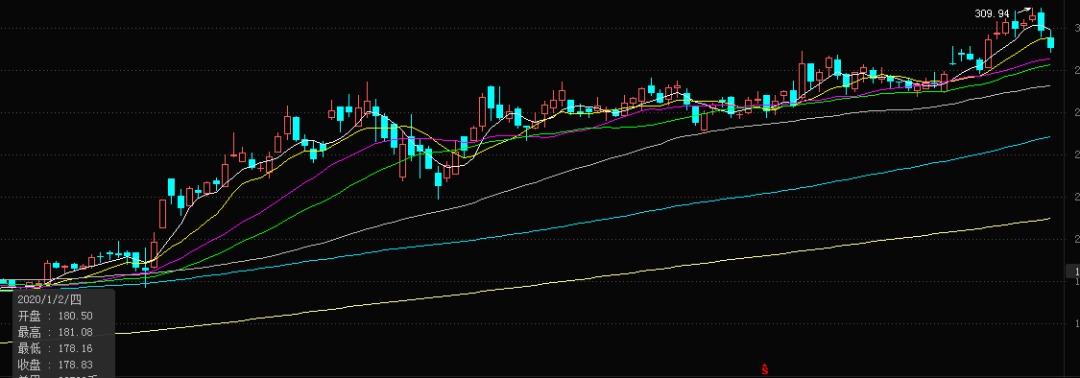Click the price marker box on right axis
Image resolution: width=1080 pixels, height=378 pixels.
coord(1072,271)
